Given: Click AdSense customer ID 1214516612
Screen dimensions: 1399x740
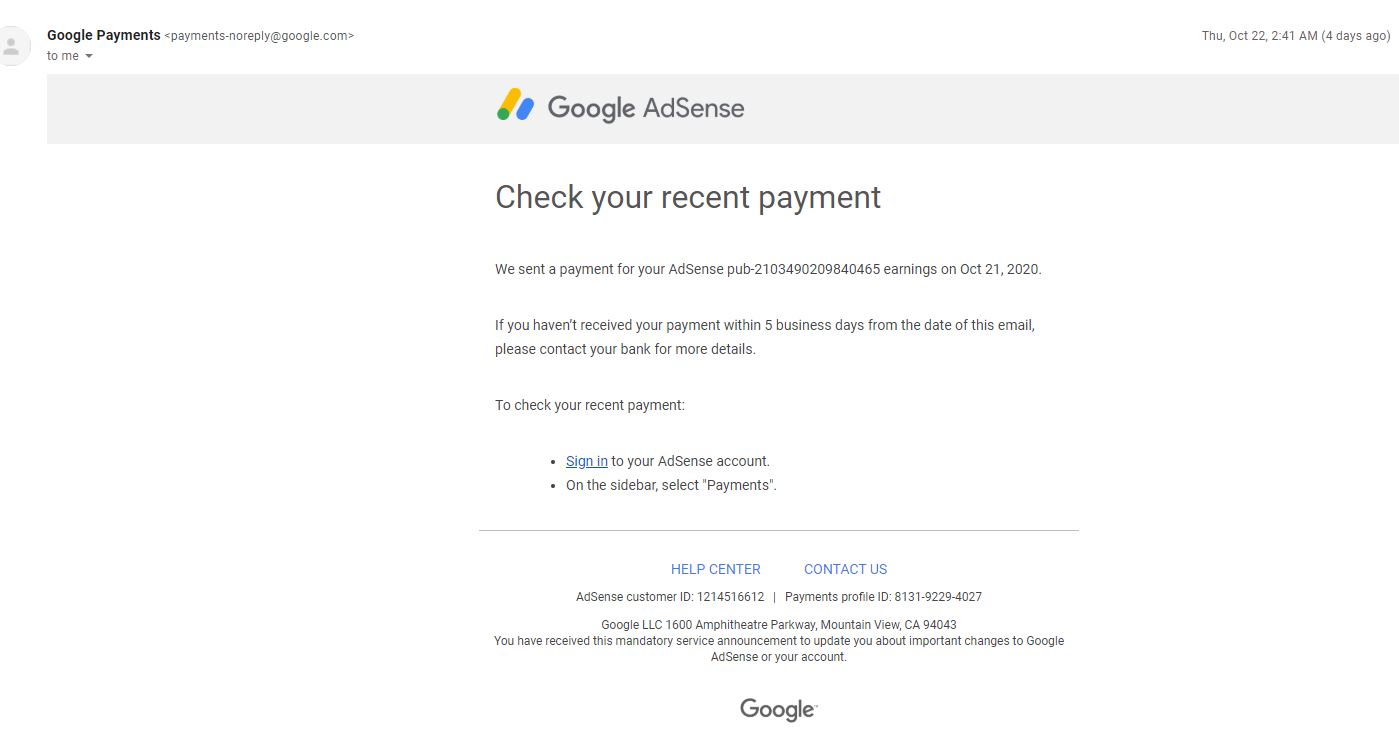Looking at the screenshot, I should point(670,597).
